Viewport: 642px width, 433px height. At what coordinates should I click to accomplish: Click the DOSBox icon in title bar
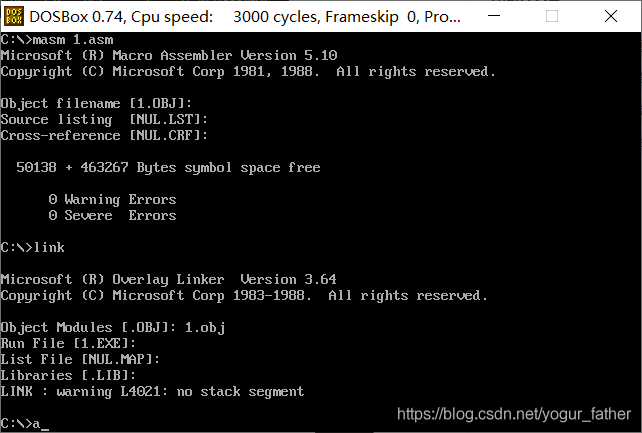14,16
